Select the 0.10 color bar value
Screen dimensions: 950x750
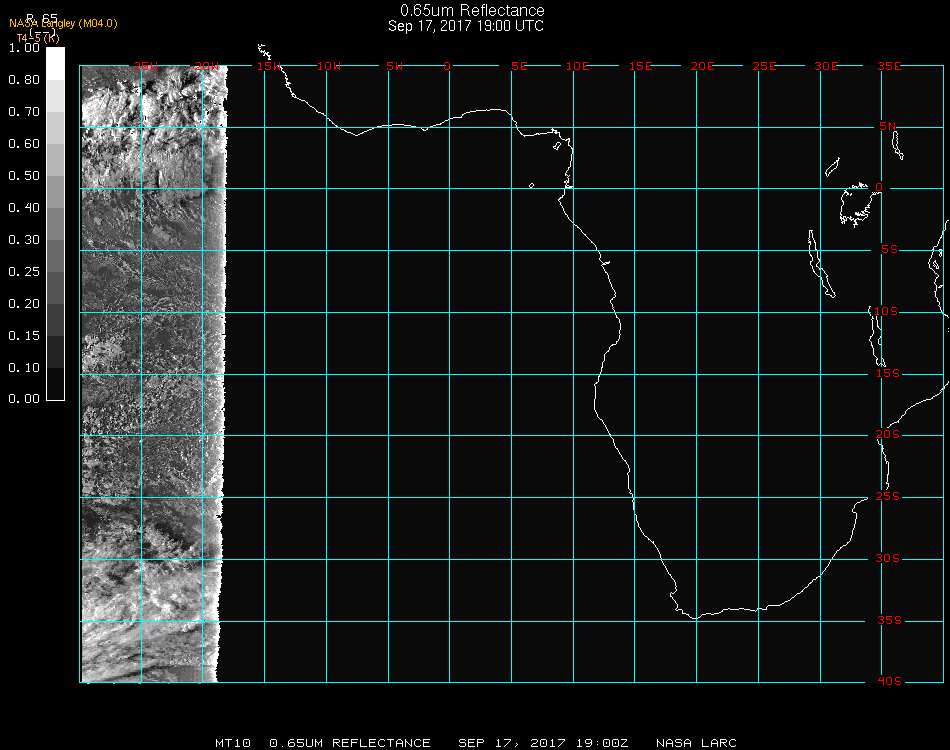click(x=24, y=368)
